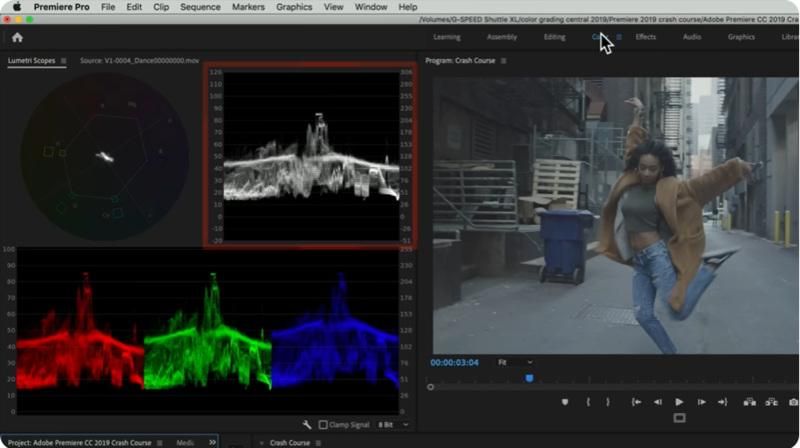Open Crash Course timeline panel menu

pyautogui.click(x=318, y=443)
